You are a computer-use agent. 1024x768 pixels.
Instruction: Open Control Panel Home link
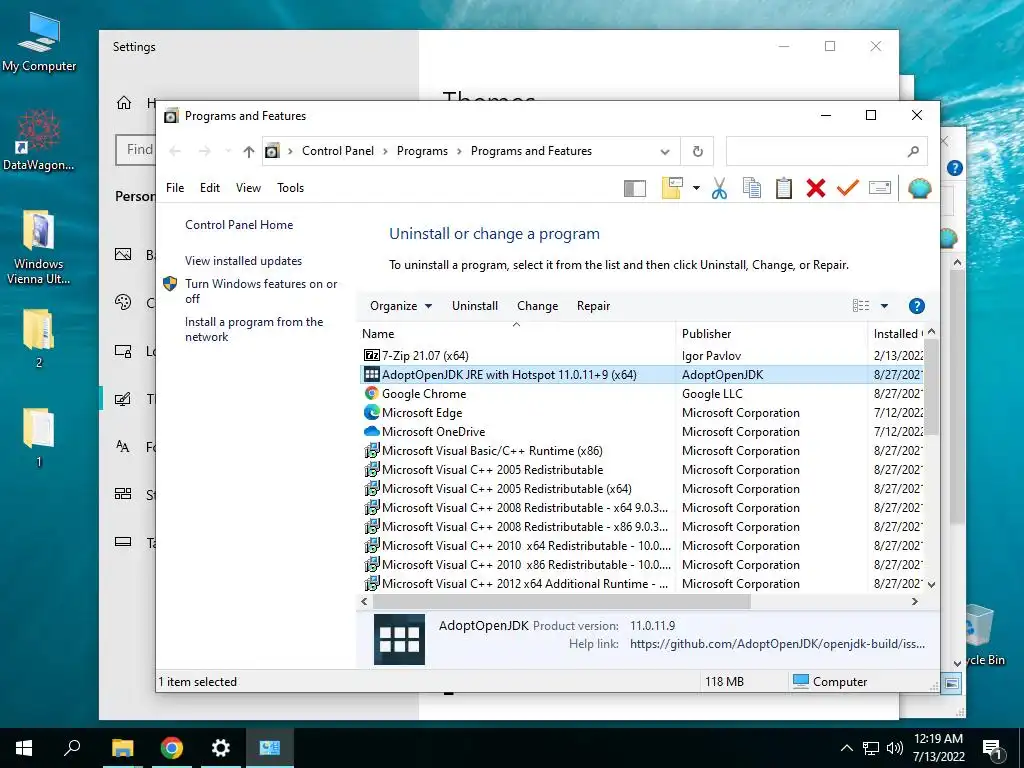click(239, 225)
